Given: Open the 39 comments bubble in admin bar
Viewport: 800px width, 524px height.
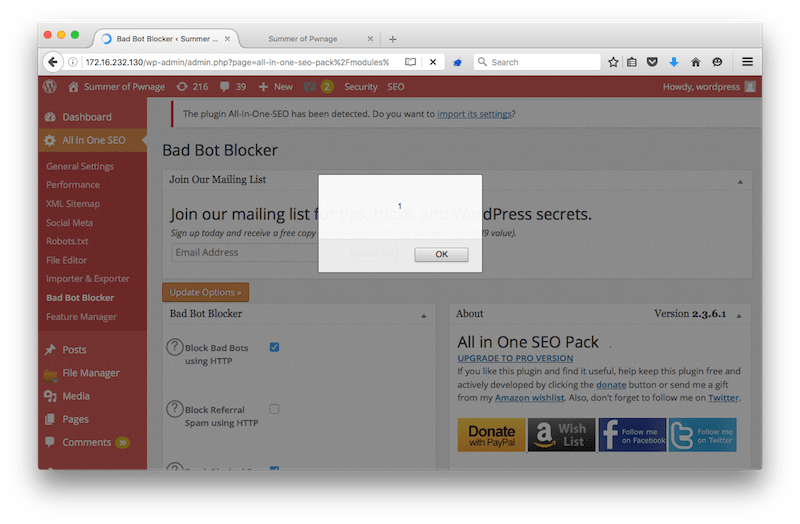Looking at the screenshot, I should (233, 87).
